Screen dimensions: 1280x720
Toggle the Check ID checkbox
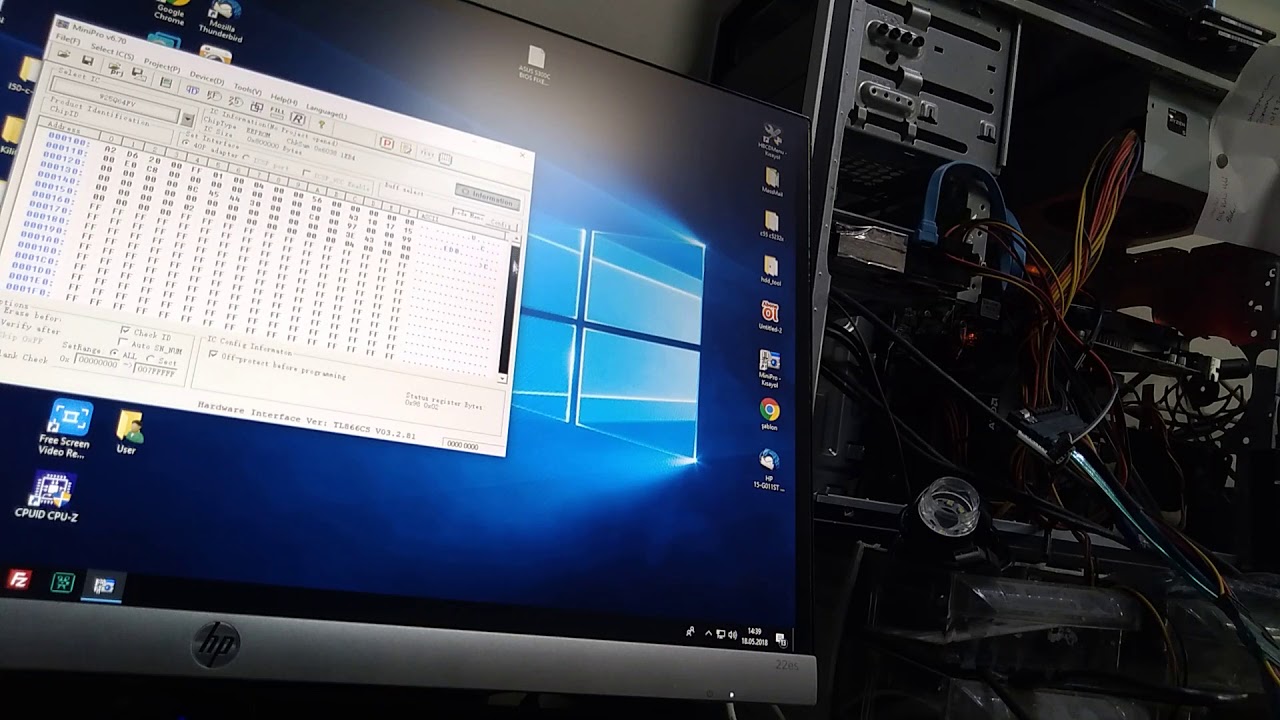[x=125, y=330]
